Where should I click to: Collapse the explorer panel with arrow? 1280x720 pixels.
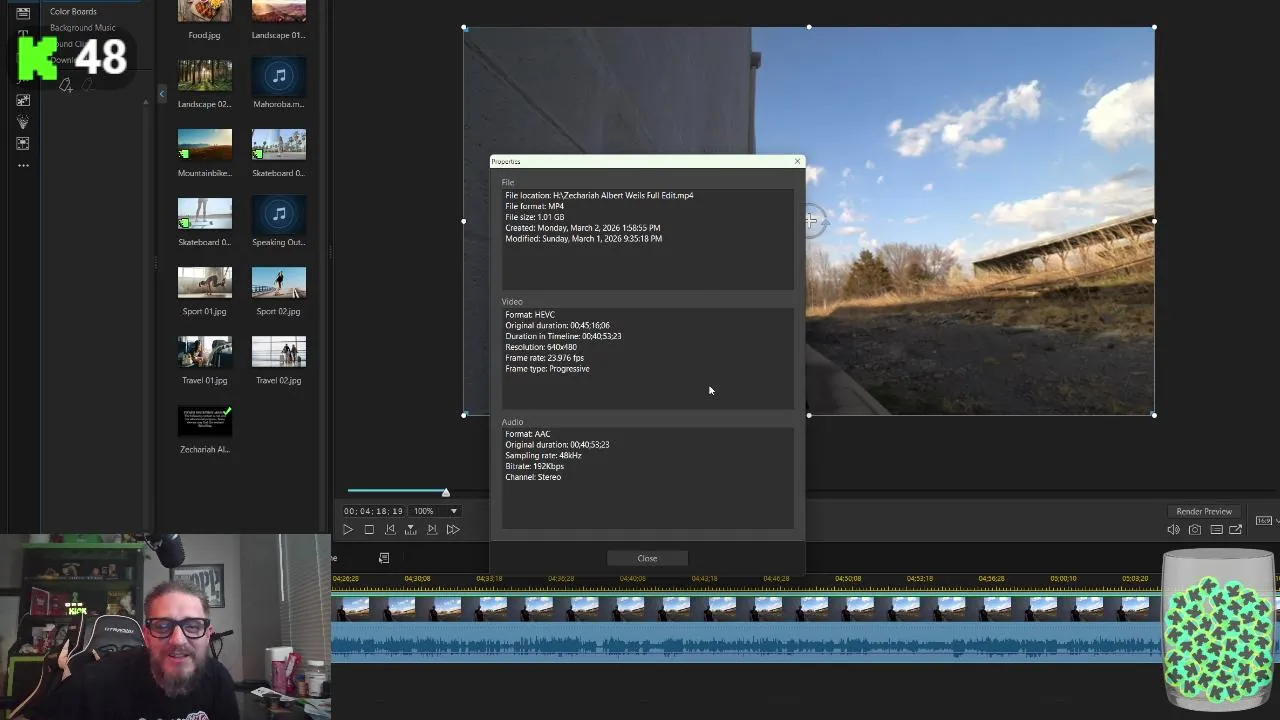162,94
